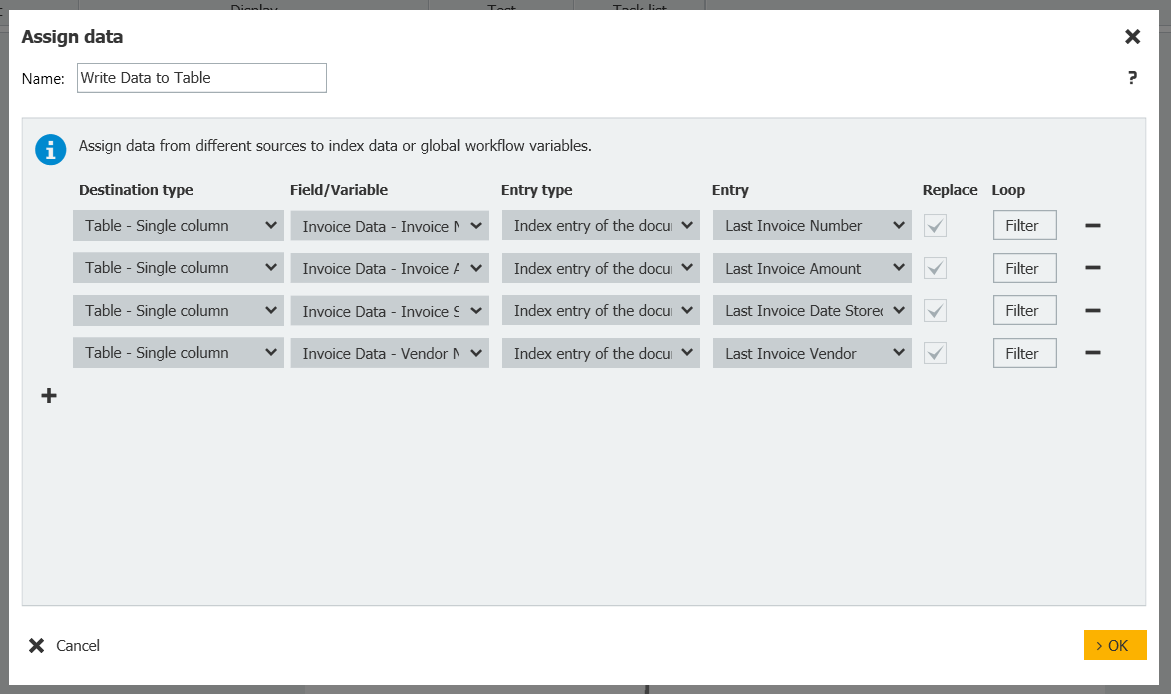
Task: Toggle Replace checkbox for Last Invoice Number
Action: tap(935, 226)
